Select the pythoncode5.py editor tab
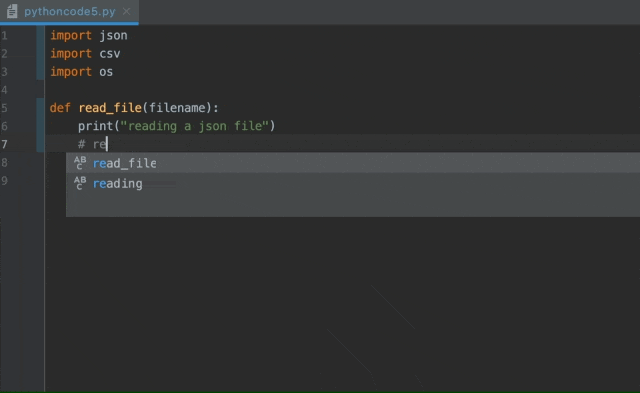Screen dimensions: 640x393 click(x=69, y=11)
